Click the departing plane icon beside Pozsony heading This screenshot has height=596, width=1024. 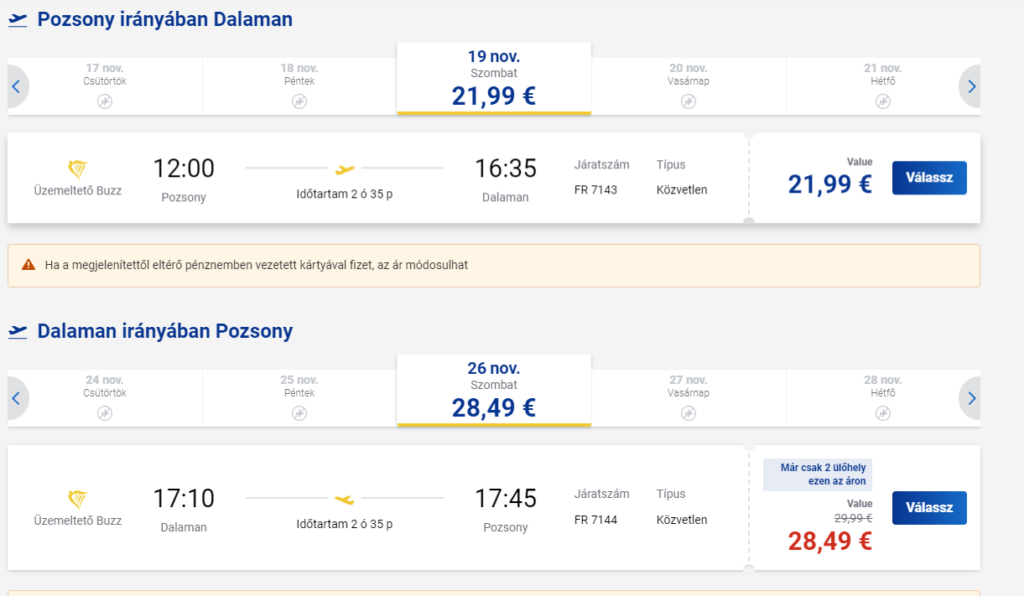(x=17, y=20)
